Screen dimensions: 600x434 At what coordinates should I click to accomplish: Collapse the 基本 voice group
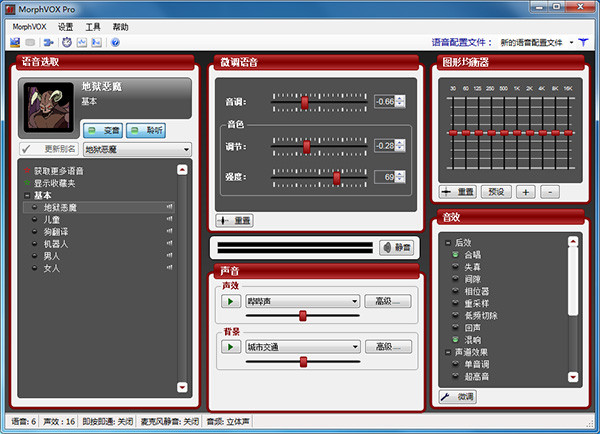pyautogui.click(x=27, y=195)
